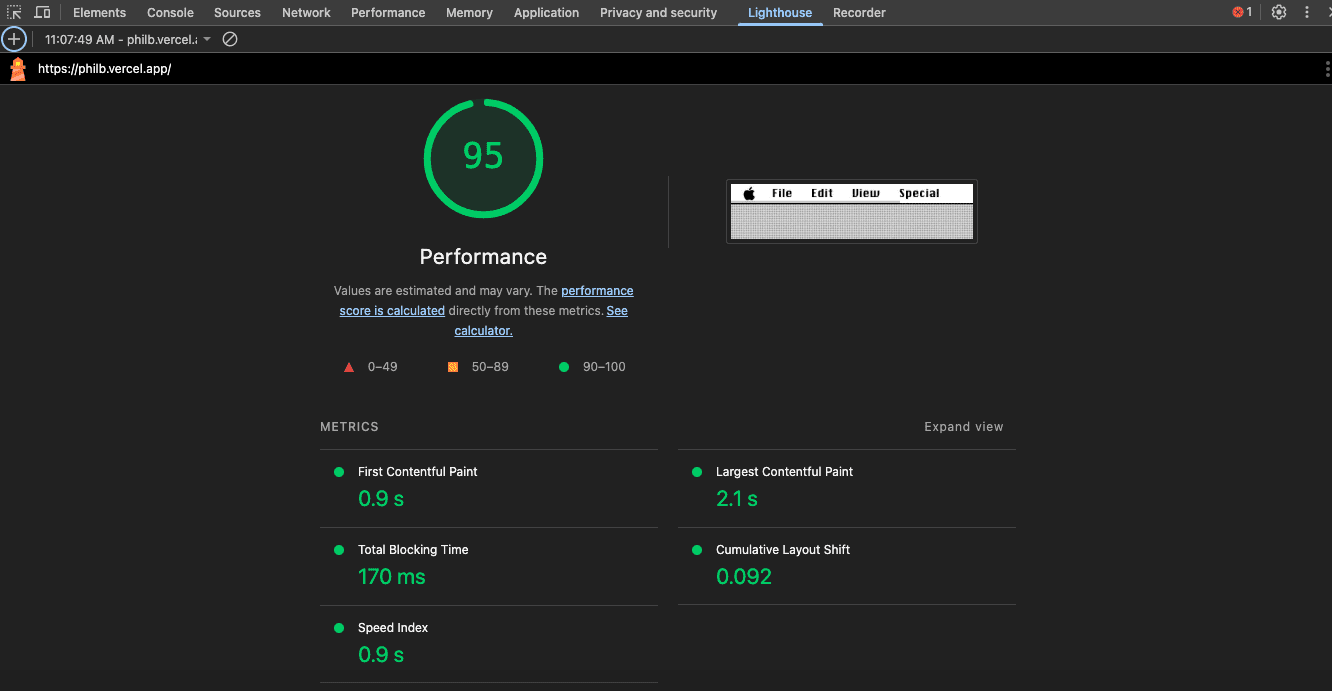Switch to the Elements tab
1332x691 pixels.
pos(99,13)
